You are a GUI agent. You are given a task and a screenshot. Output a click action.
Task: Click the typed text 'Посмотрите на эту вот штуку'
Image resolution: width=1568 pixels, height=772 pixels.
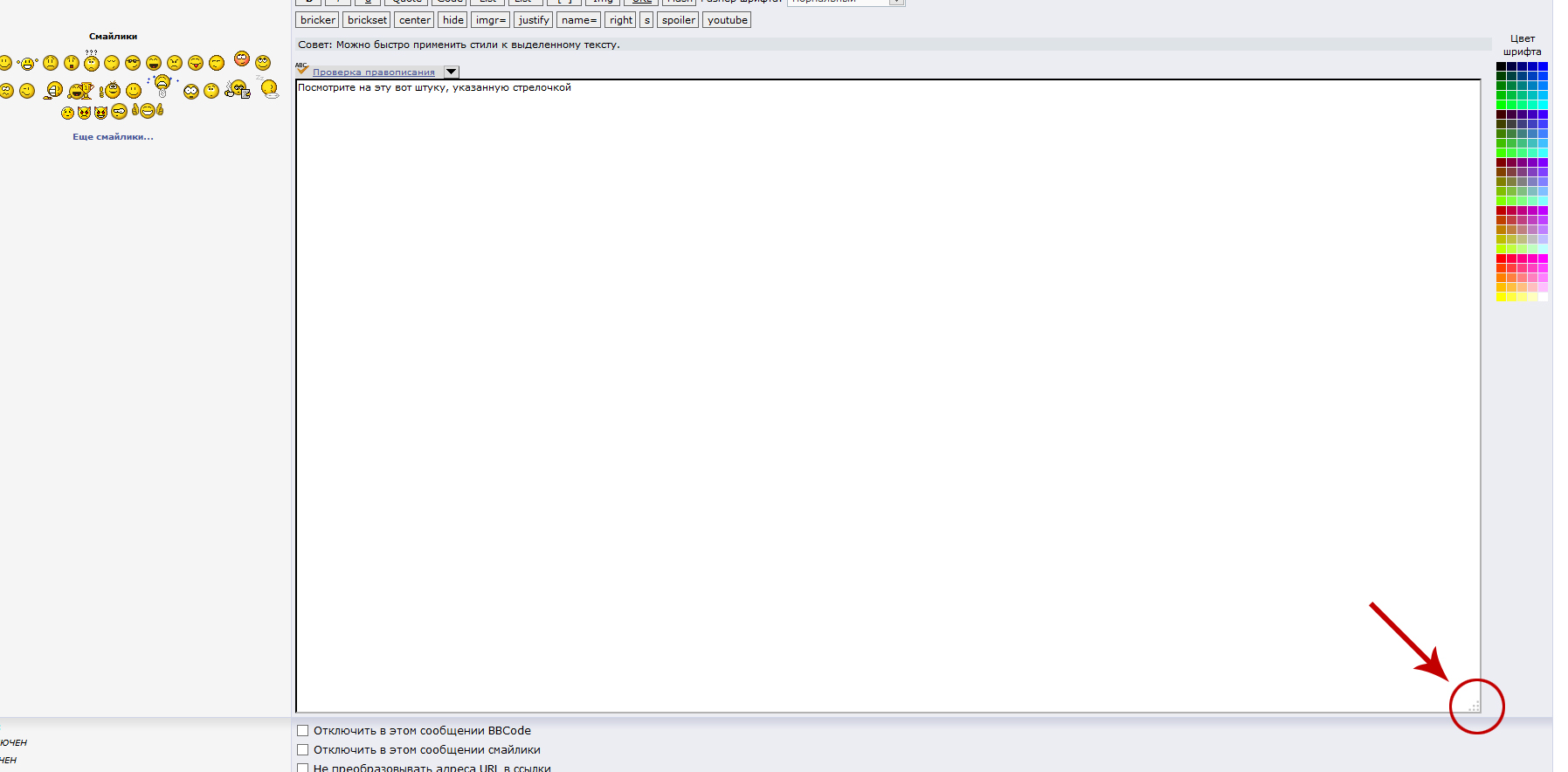click(373, 87)
